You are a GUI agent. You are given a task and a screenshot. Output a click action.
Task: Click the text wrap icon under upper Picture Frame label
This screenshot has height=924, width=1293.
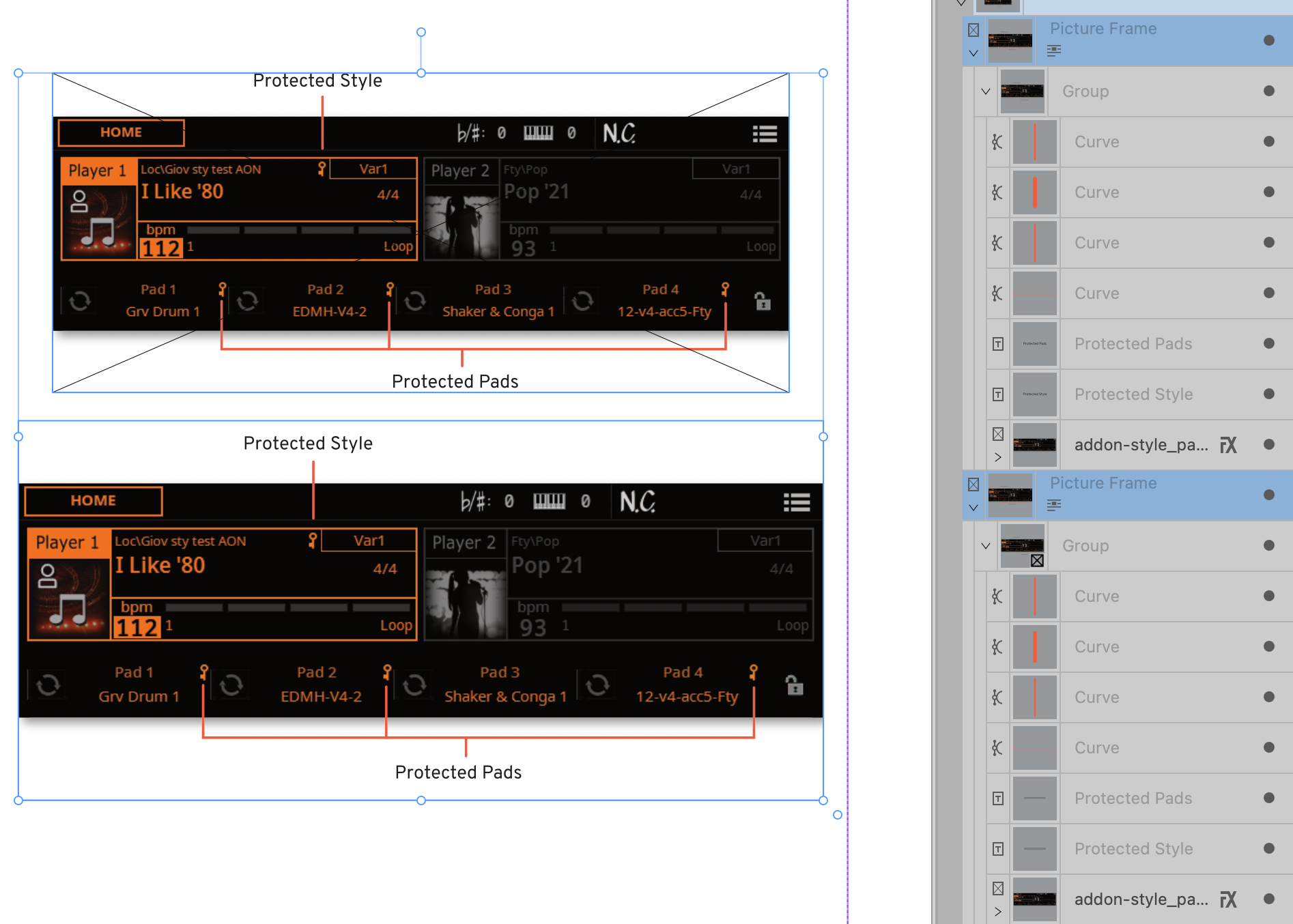click(x=1054, y=50)
